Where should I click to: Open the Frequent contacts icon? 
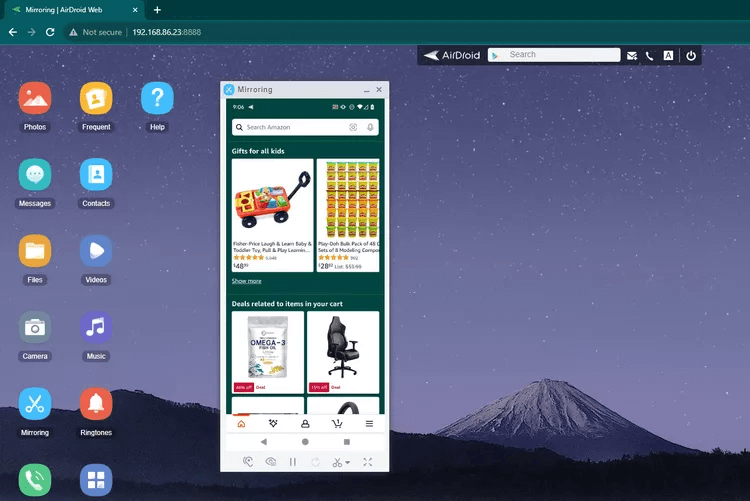(96, 98)
